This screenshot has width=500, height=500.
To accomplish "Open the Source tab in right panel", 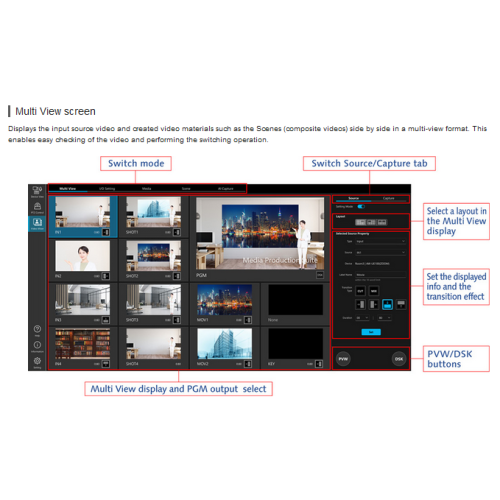I will pyautogui.click(x=354, y=199).
